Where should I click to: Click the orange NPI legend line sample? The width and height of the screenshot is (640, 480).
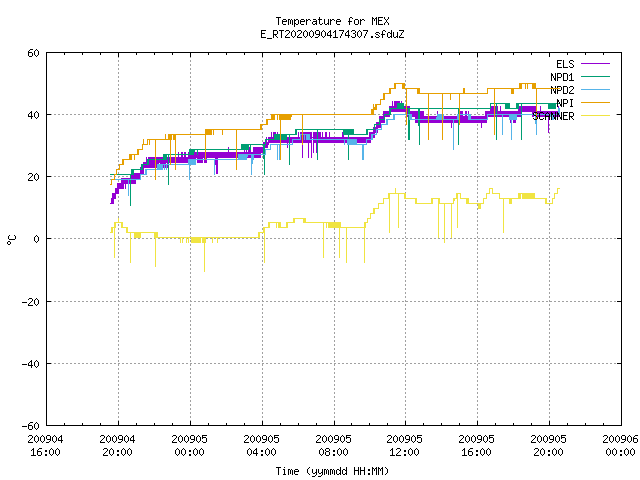pyautogui.click(x=595, y=102)
